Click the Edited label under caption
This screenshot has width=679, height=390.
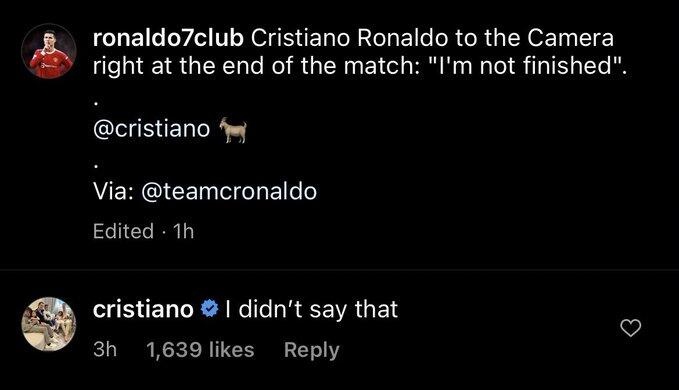(x=123, y=231)
